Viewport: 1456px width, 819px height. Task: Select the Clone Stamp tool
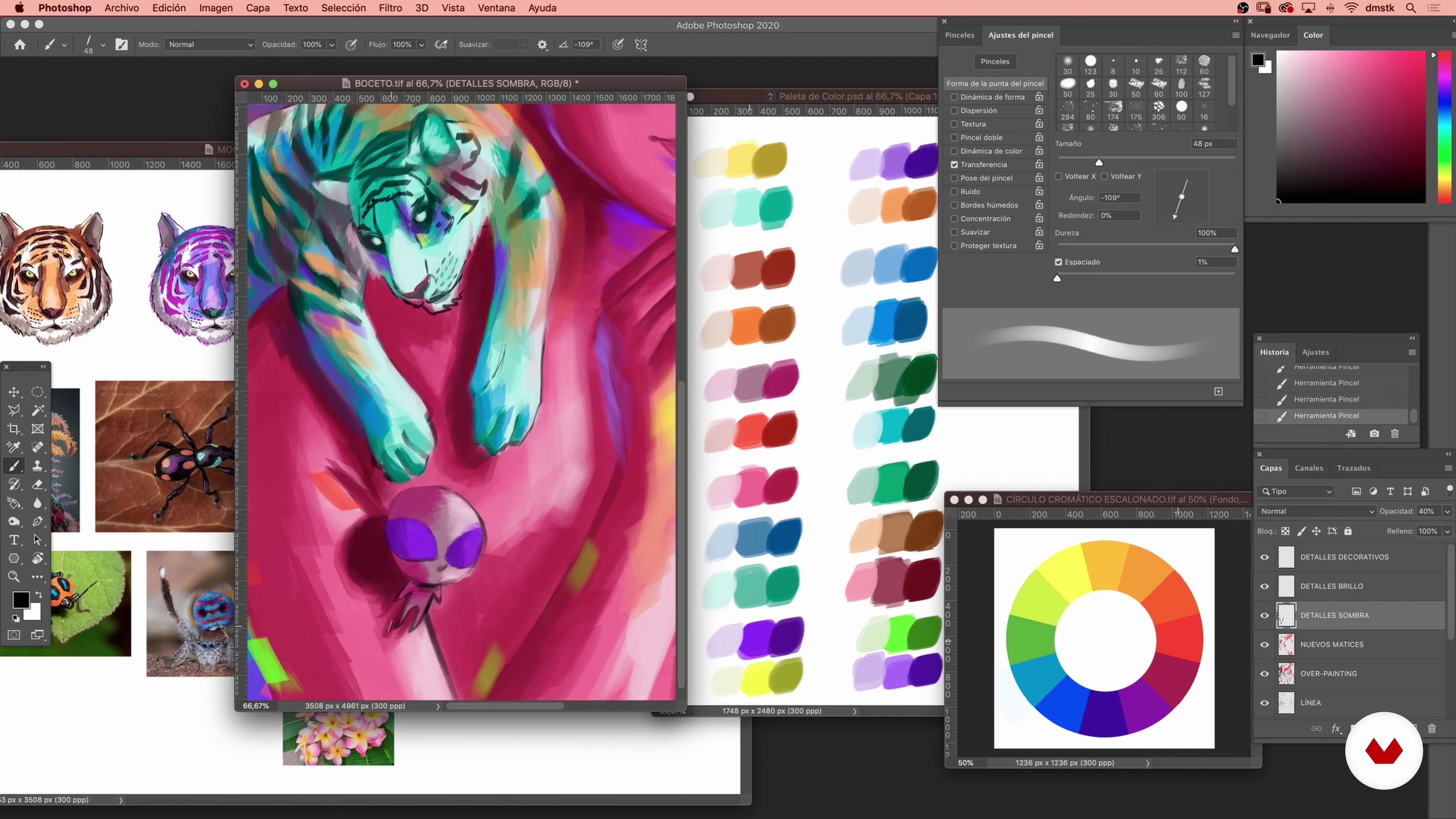37,466
